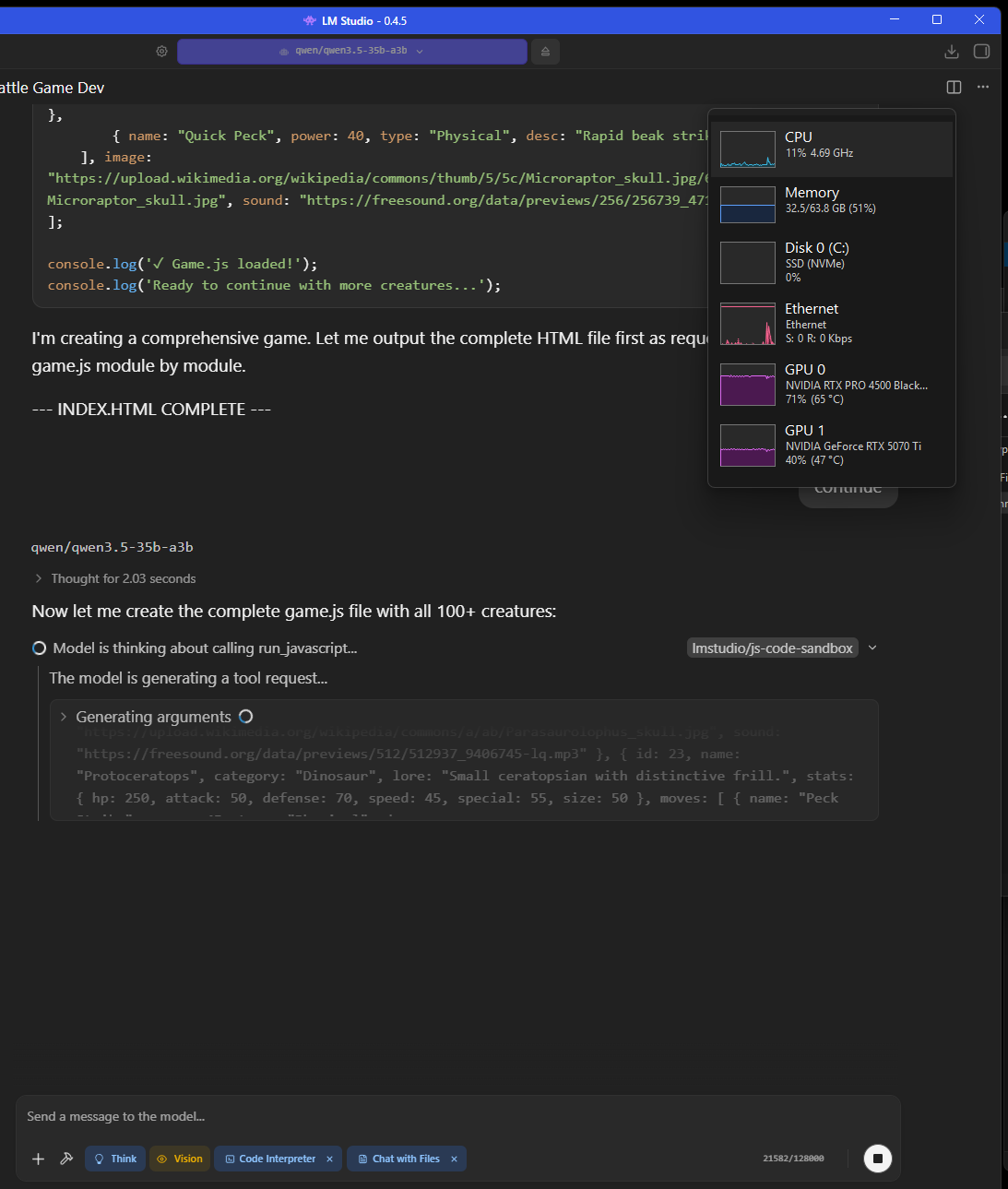Click the LM Studio app icon in title bar

(x=310, y=20)
